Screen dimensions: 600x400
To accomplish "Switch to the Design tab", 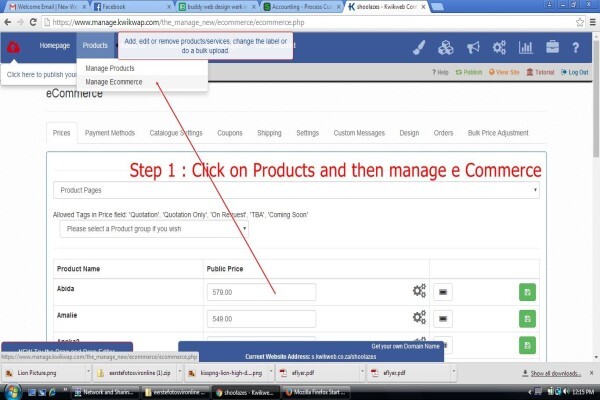I will (x=409, y=133).
